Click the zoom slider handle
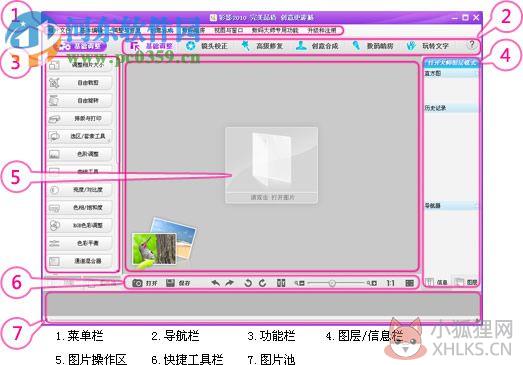The height and width of the screenshot is (365, 523). tap(332, 283)
